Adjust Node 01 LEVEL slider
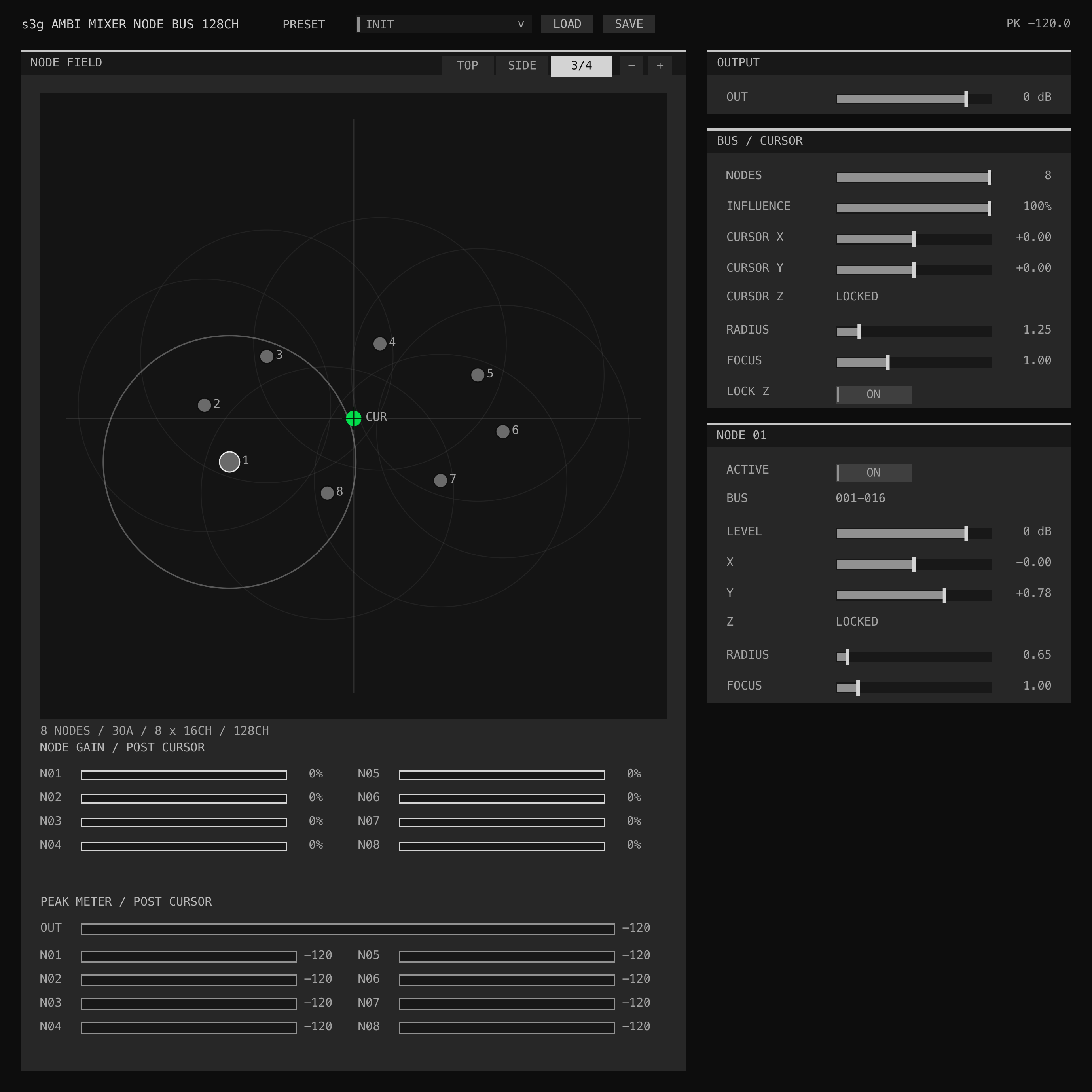 (x=914, y=534)
